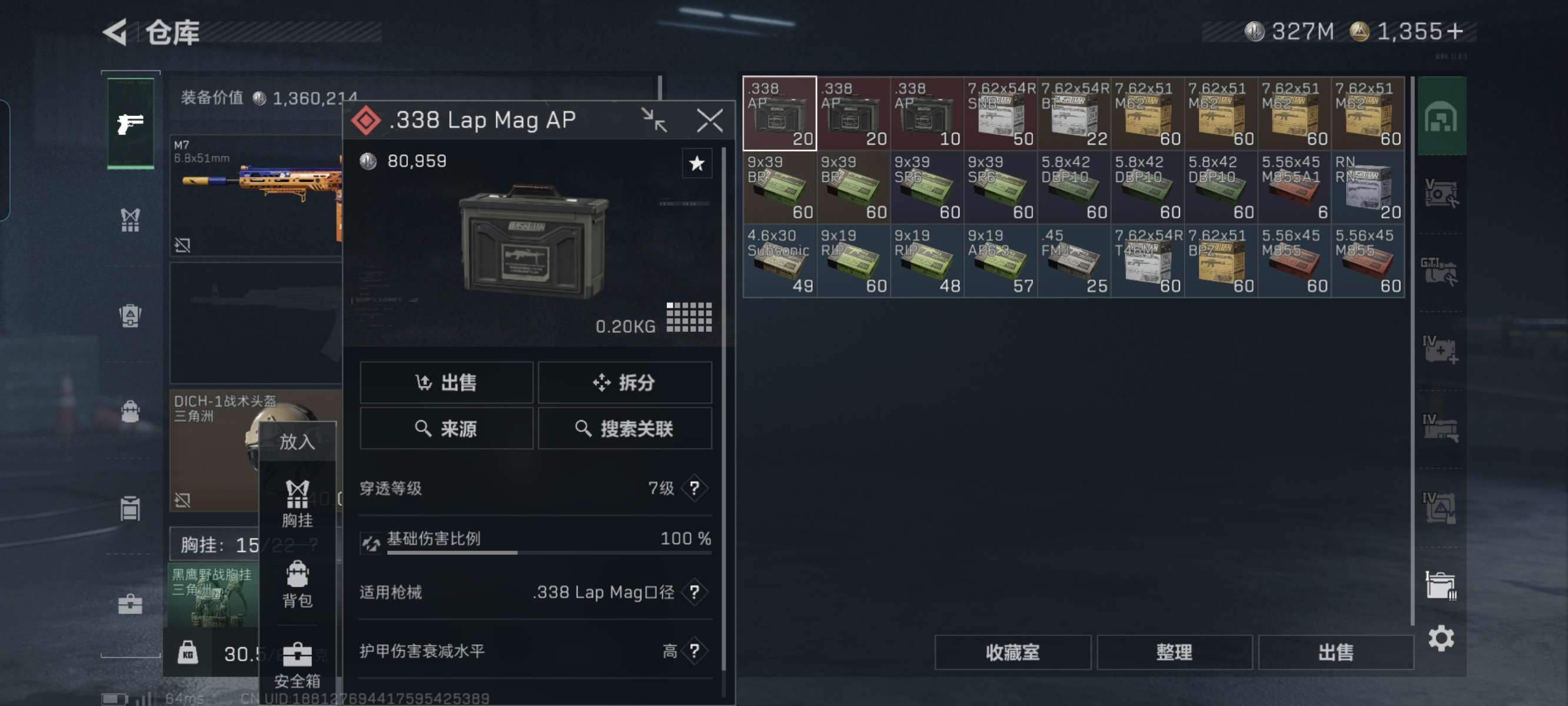Image resolution: width=1568 pixels, height=706 pixels.
Task: Put item into 安全箱 safe box
Action: pos(297,665)
